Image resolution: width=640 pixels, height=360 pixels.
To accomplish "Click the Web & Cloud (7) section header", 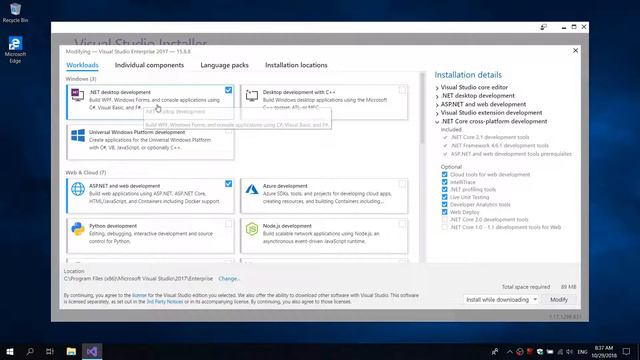I will click(x=86, y=173).
